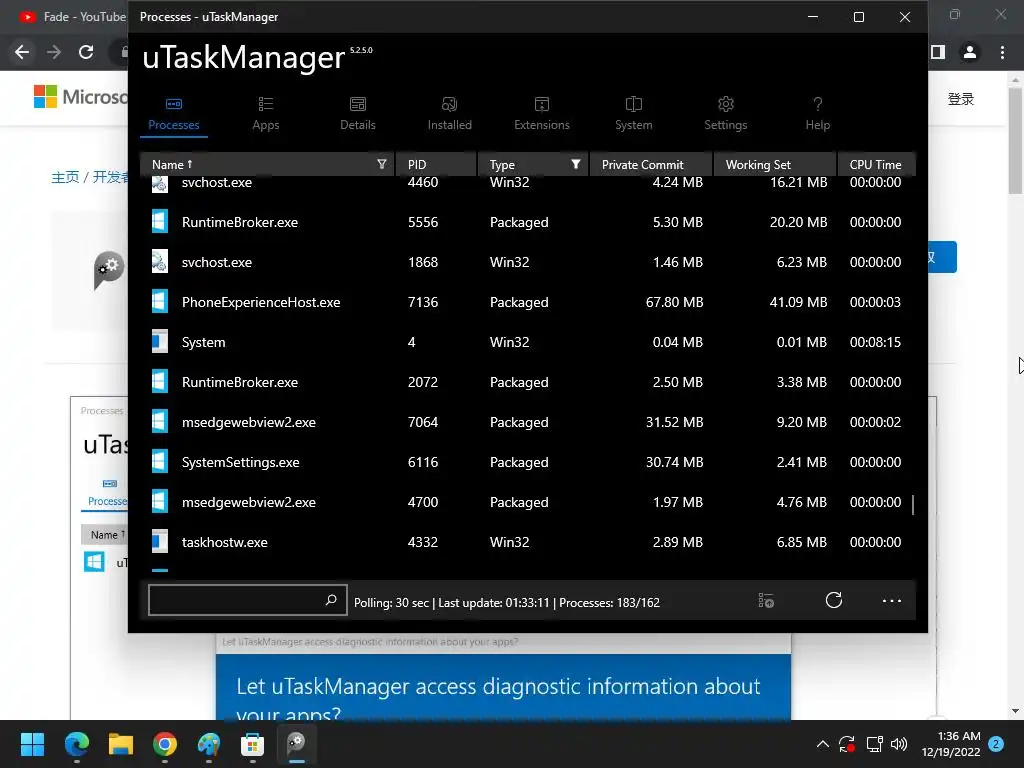Select the taskhostw.exe process row

pyautogui.click(x=528, y=542)
